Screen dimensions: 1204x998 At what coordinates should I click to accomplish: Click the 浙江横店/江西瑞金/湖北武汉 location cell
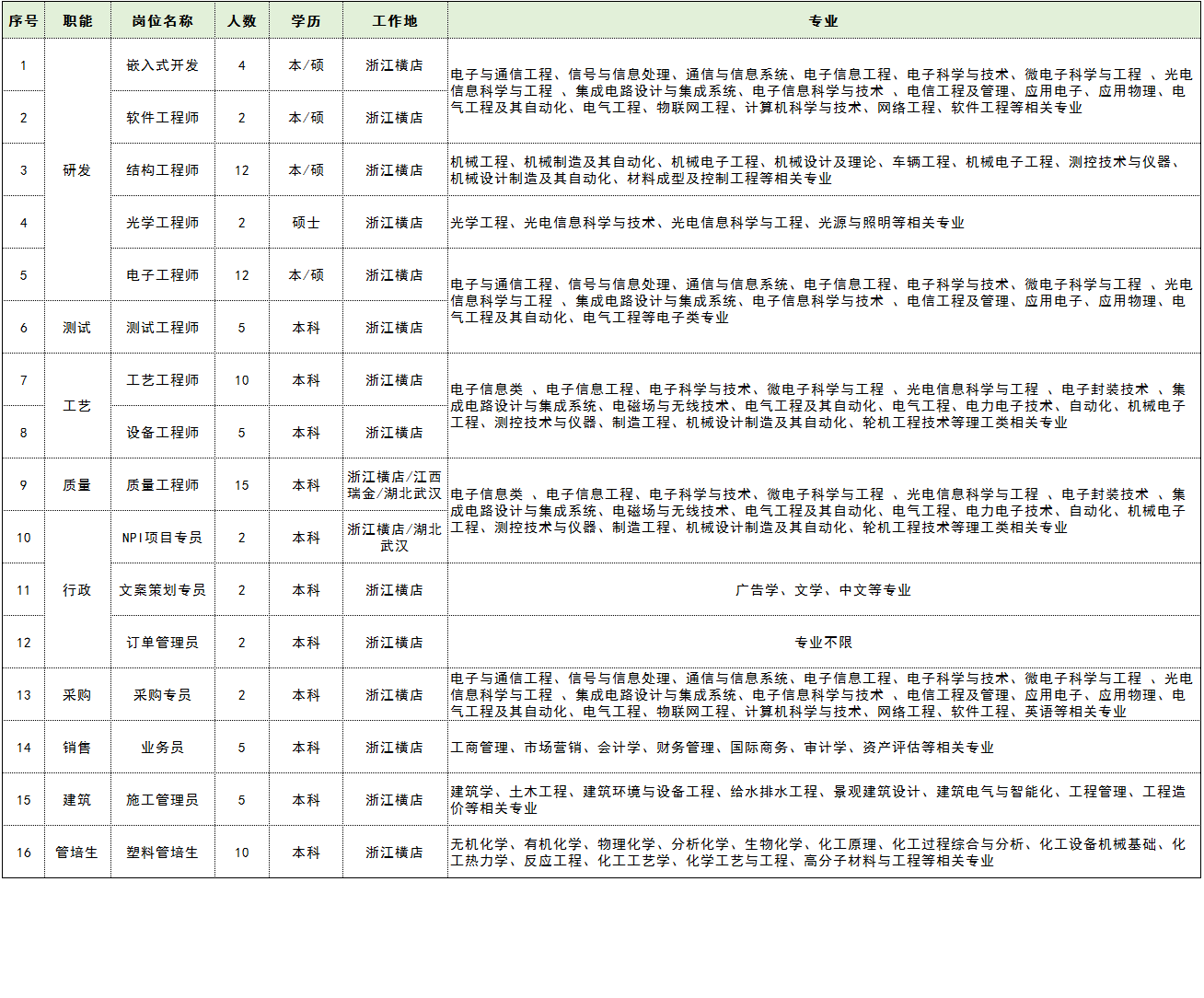tap(395, 485)
